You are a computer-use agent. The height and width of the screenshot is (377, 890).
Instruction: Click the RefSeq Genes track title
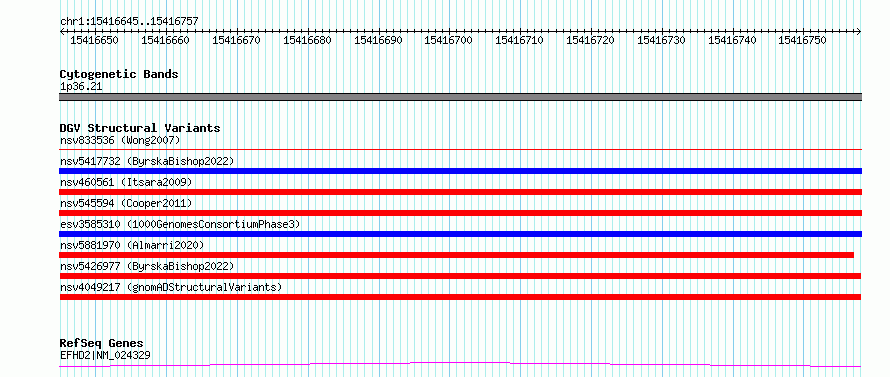(x=102, y=344)
